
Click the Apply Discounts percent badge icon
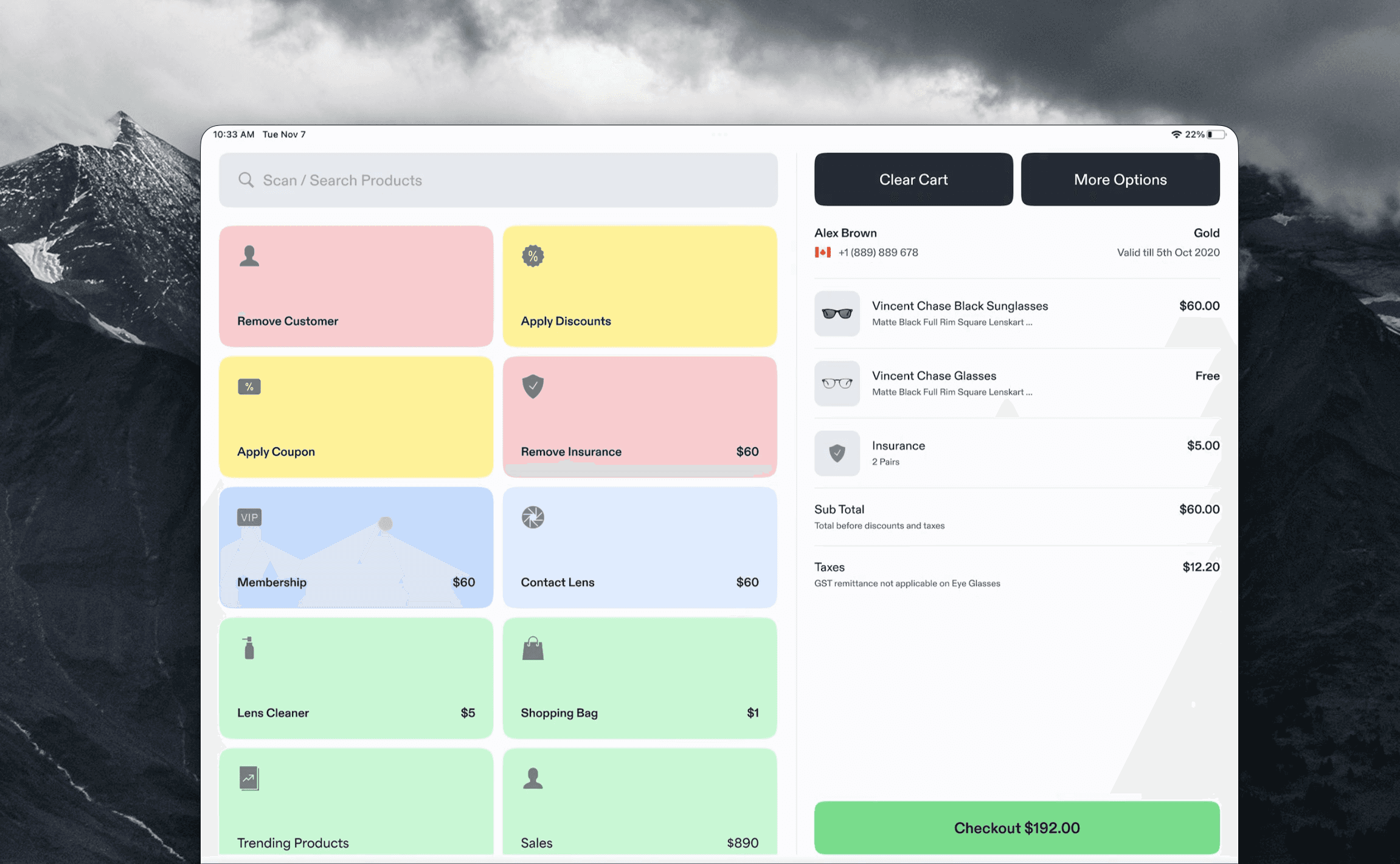[533, 256]
